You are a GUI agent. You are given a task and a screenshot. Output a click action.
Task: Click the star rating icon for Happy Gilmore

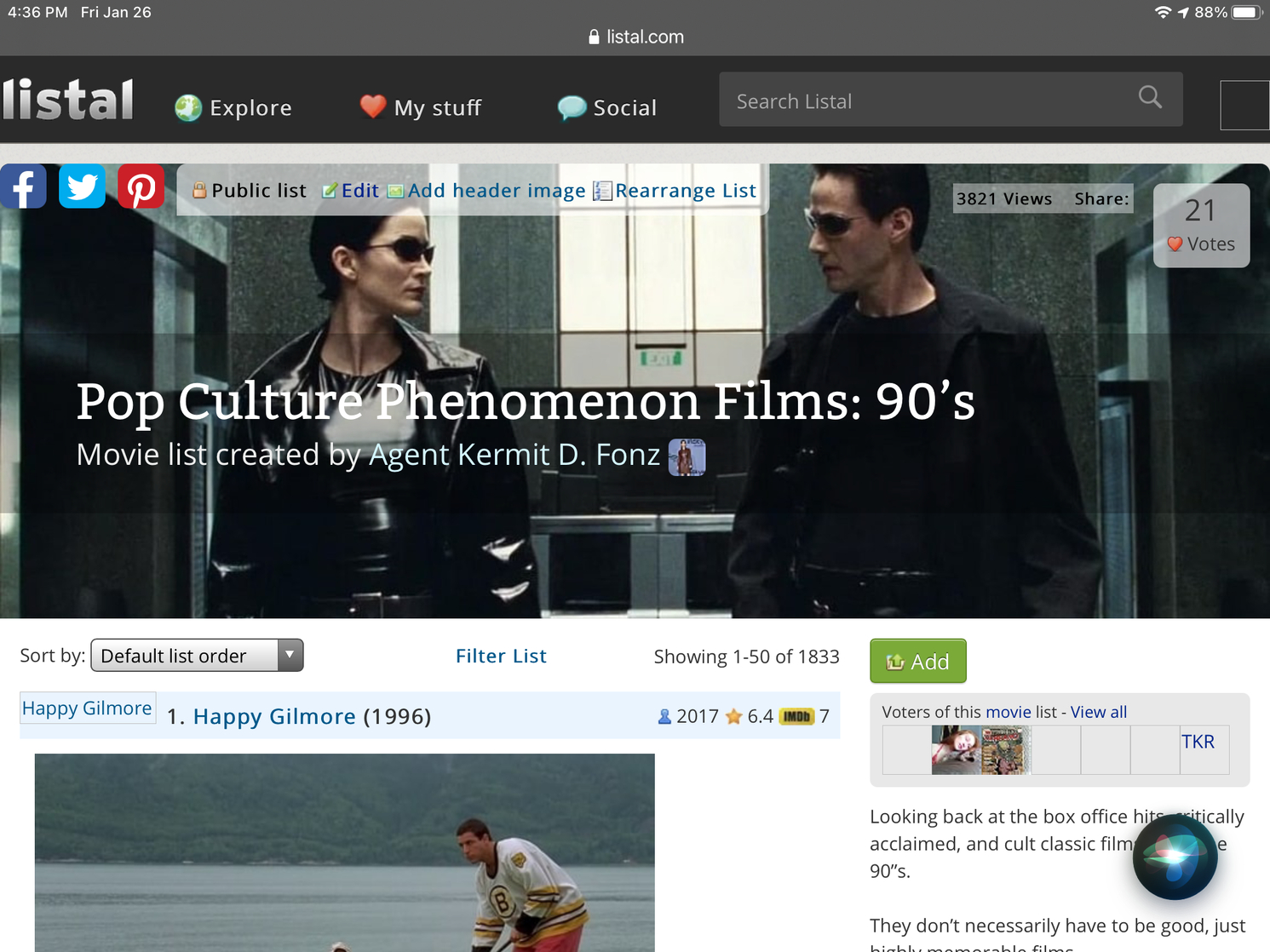coord(734,716)
